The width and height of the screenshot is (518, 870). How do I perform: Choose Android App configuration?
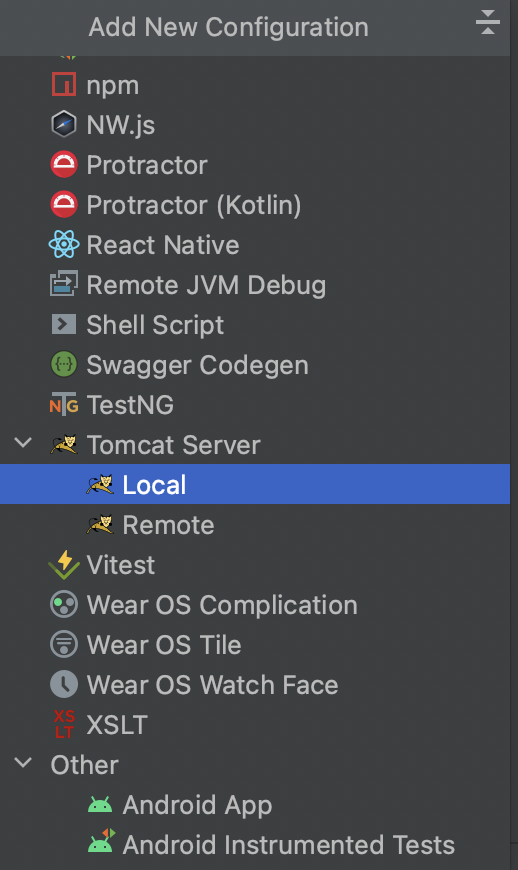pyautogui.click(x=197, y=805)
